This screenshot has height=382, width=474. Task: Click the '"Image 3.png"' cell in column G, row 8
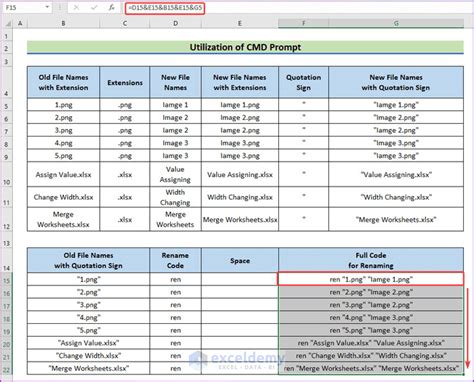coord(396,143)
